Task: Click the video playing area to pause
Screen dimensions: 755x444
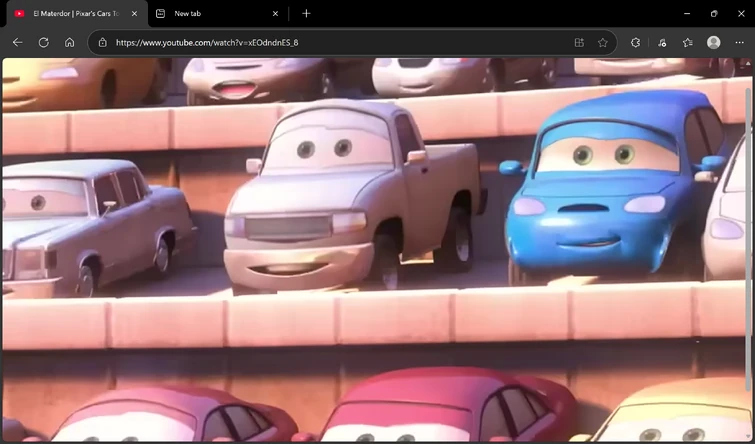Action: 374,249
